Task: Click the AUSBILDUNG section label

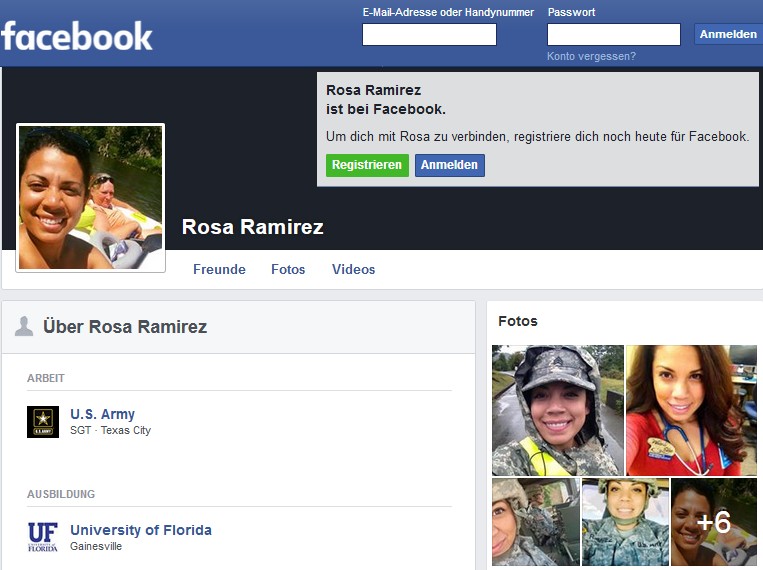Action: tap(61, 494)
